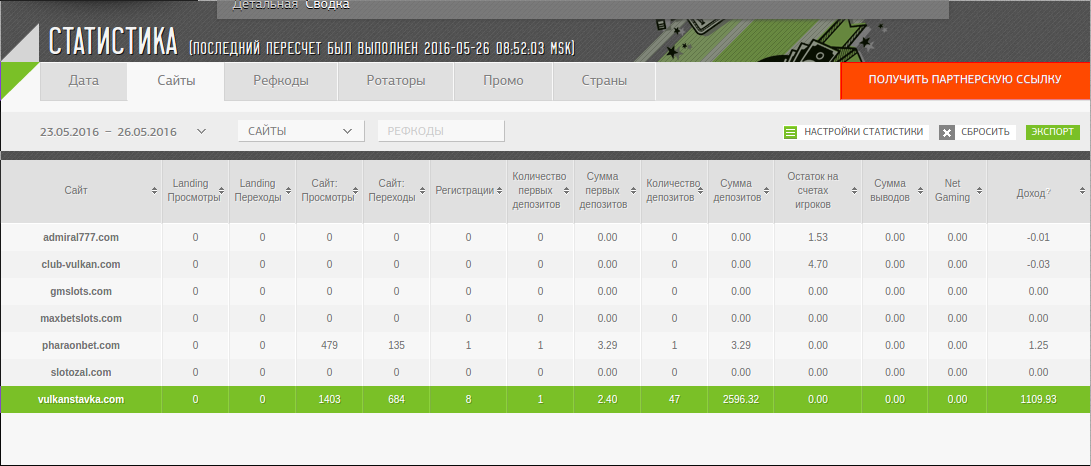Switch to the Дата tab
Viewport: 1091px width, 466px height.
coord(83,81)
